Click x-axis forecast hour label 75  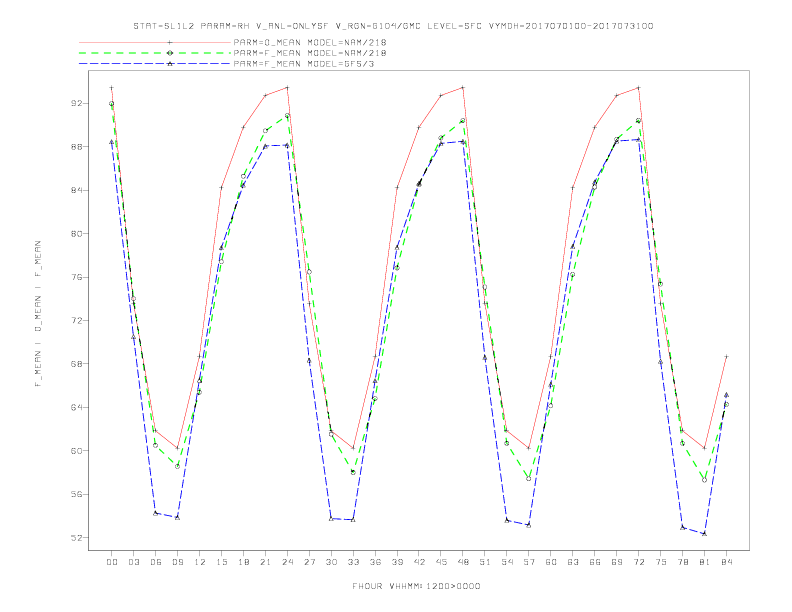coord(661,562)
